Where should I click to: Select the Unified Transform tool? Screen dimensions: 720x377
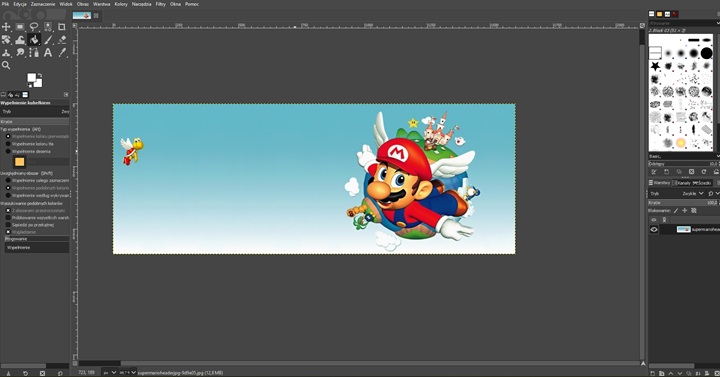[x=6, y=40]
